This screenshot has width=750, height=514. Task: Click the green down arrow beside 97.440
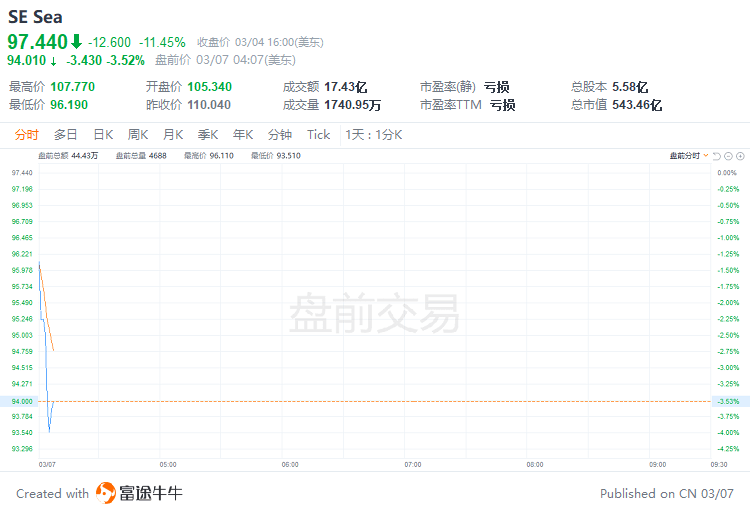[76, 42]
